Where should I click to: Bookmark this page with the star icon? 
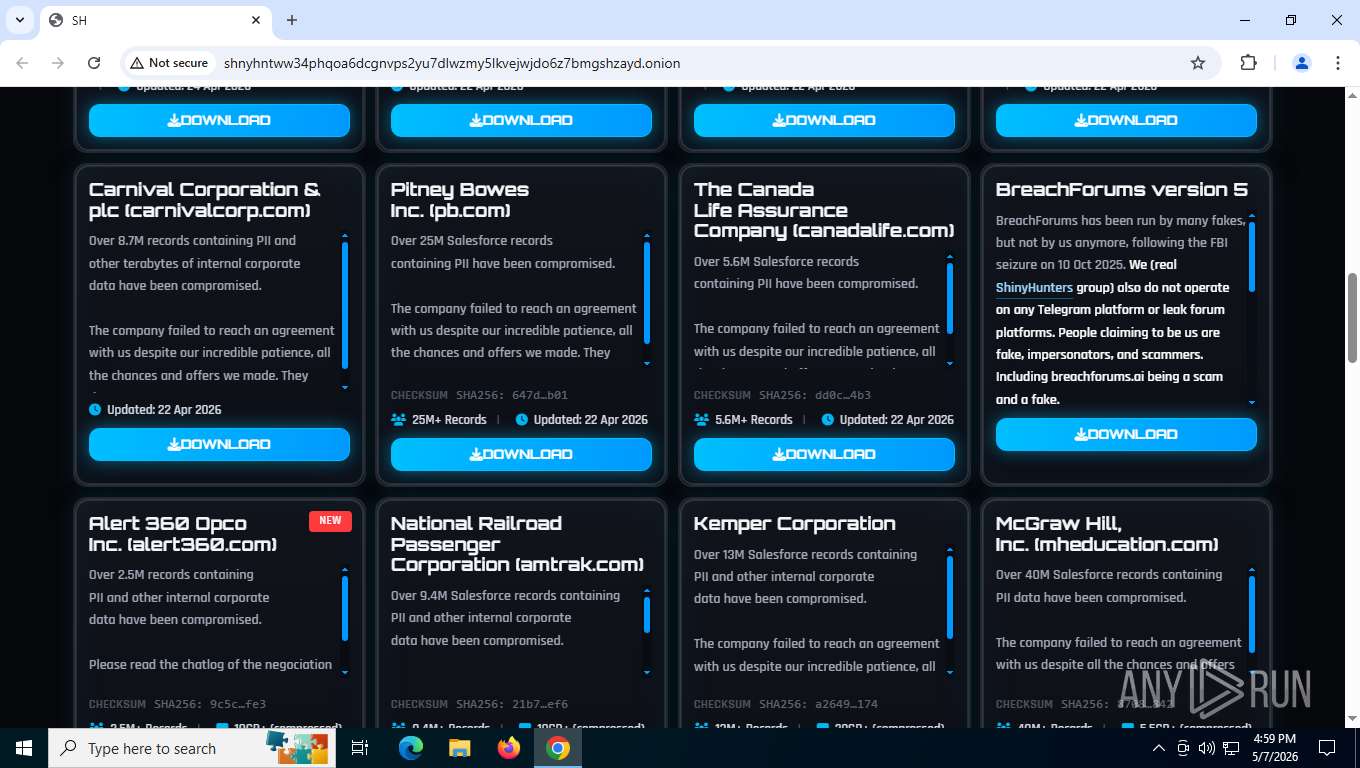[x=1198, y=63]
